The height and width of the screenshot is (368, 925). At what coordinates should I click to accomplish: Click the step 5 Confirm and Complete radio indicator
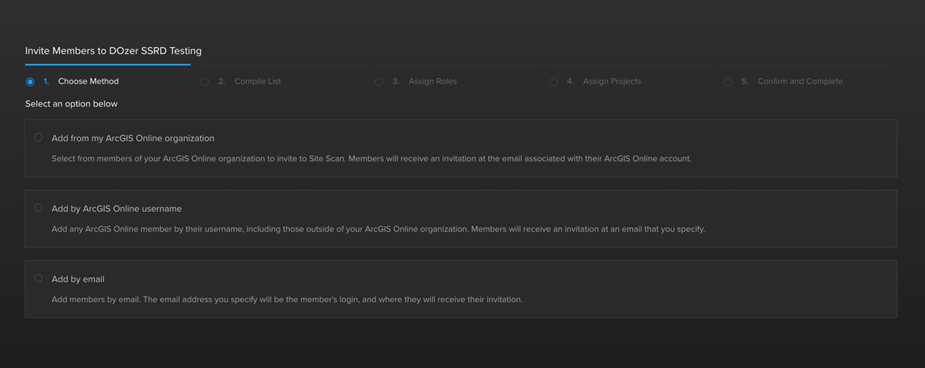728,82
